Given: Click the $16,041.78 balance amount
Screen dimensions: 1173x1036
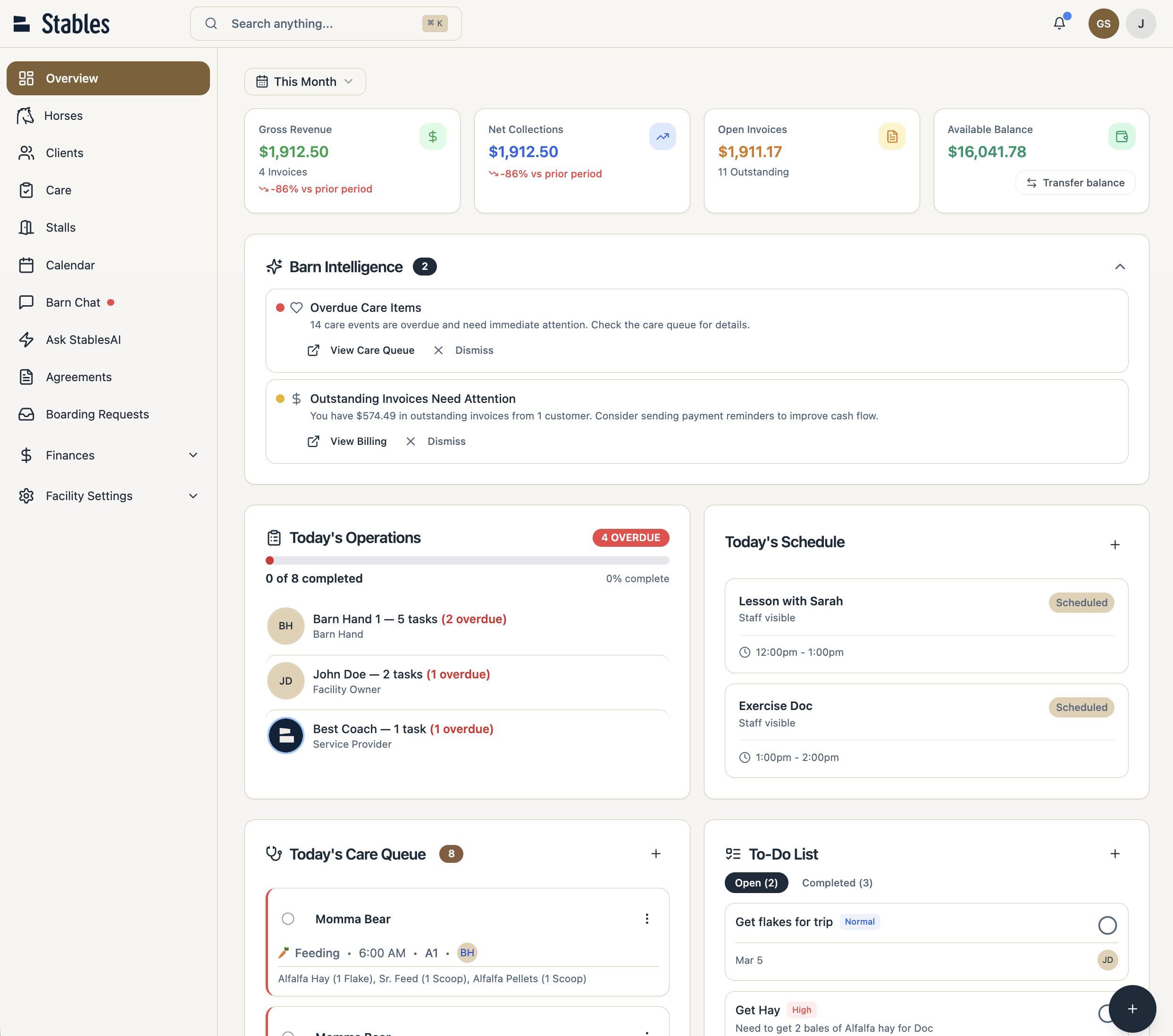Looking at the screenshot, I should (987, 152).
